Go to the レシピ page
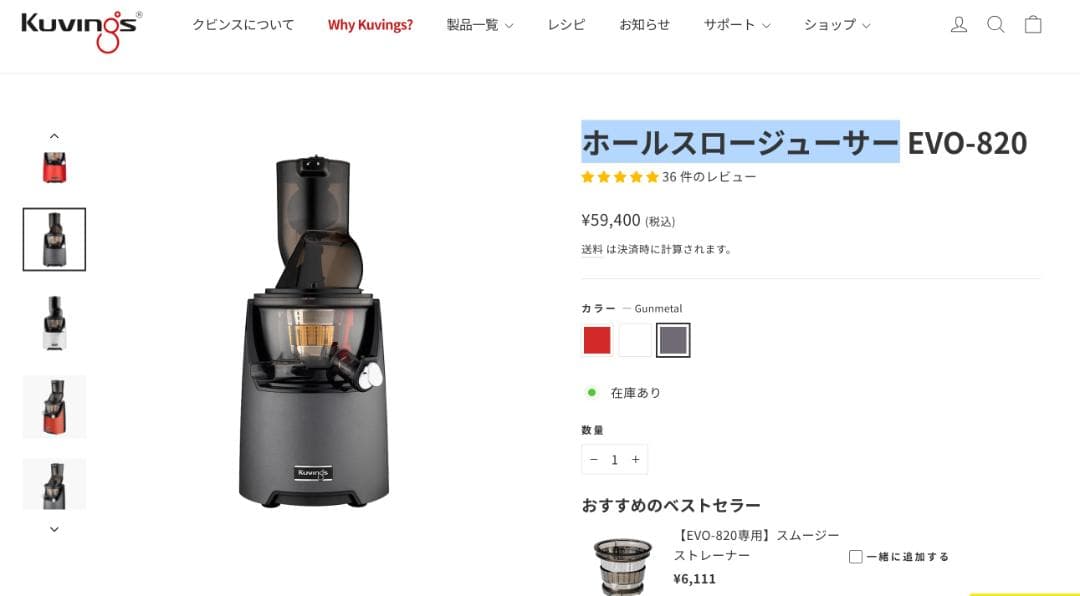Viewport: 1080px width, 596px height. 566,25
